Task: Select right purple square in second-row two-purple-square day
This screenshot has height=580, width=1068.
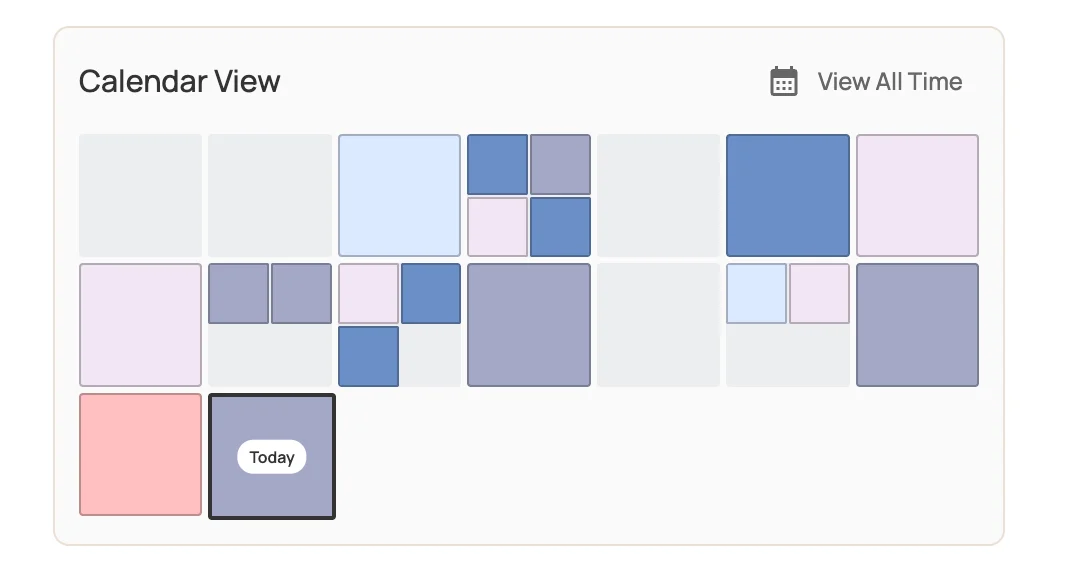Action: [x=301, y=293]
